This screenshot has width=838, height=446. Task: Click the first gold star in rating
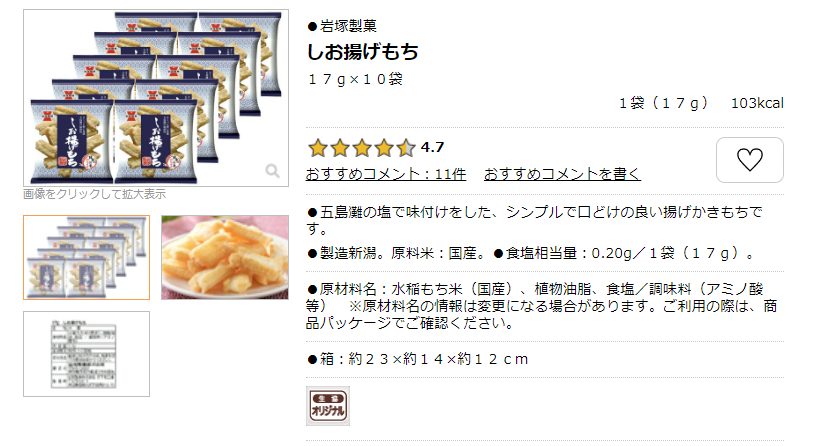pos(317,148)
